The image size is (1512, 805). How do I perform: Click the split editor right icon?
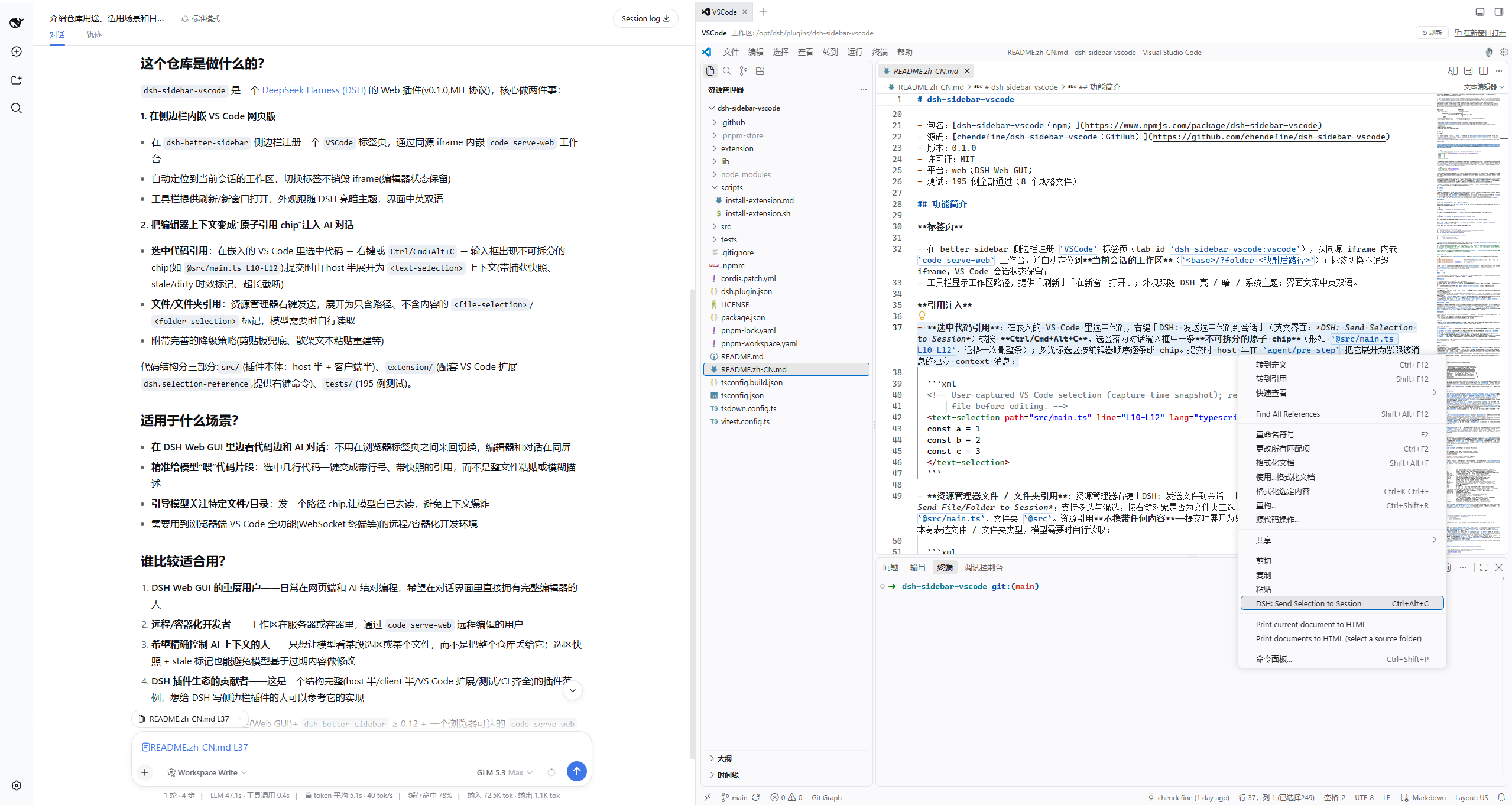1484,71
